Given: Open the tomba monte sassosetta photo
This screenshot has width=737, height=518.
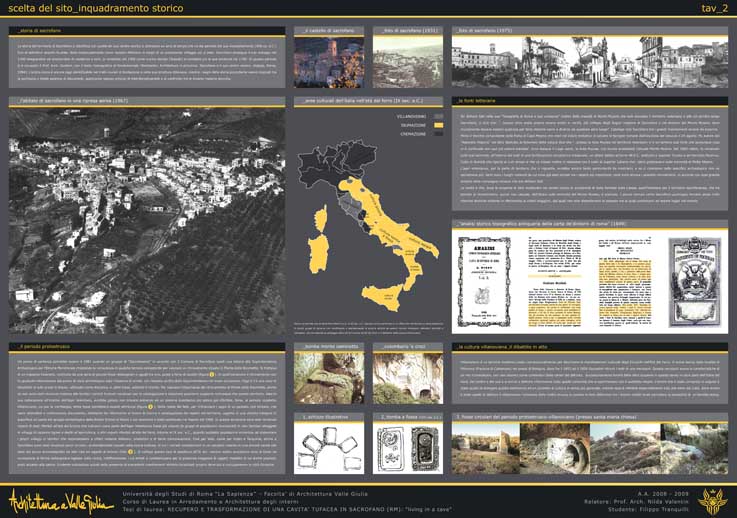Looking at the screenshot, I should click(x=329, y=378).
